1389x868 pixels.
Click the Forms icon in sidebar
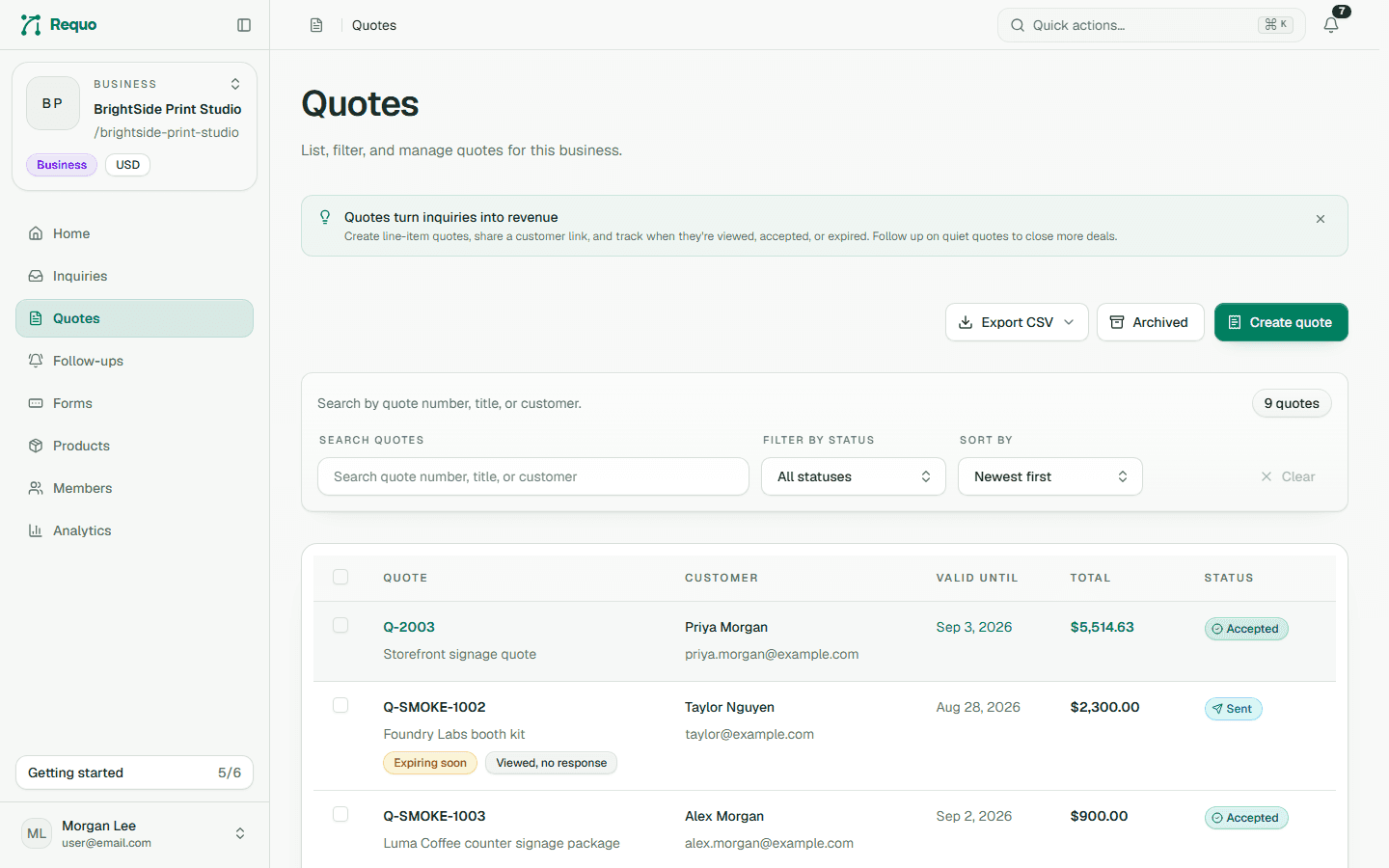[x=36, y=403]
